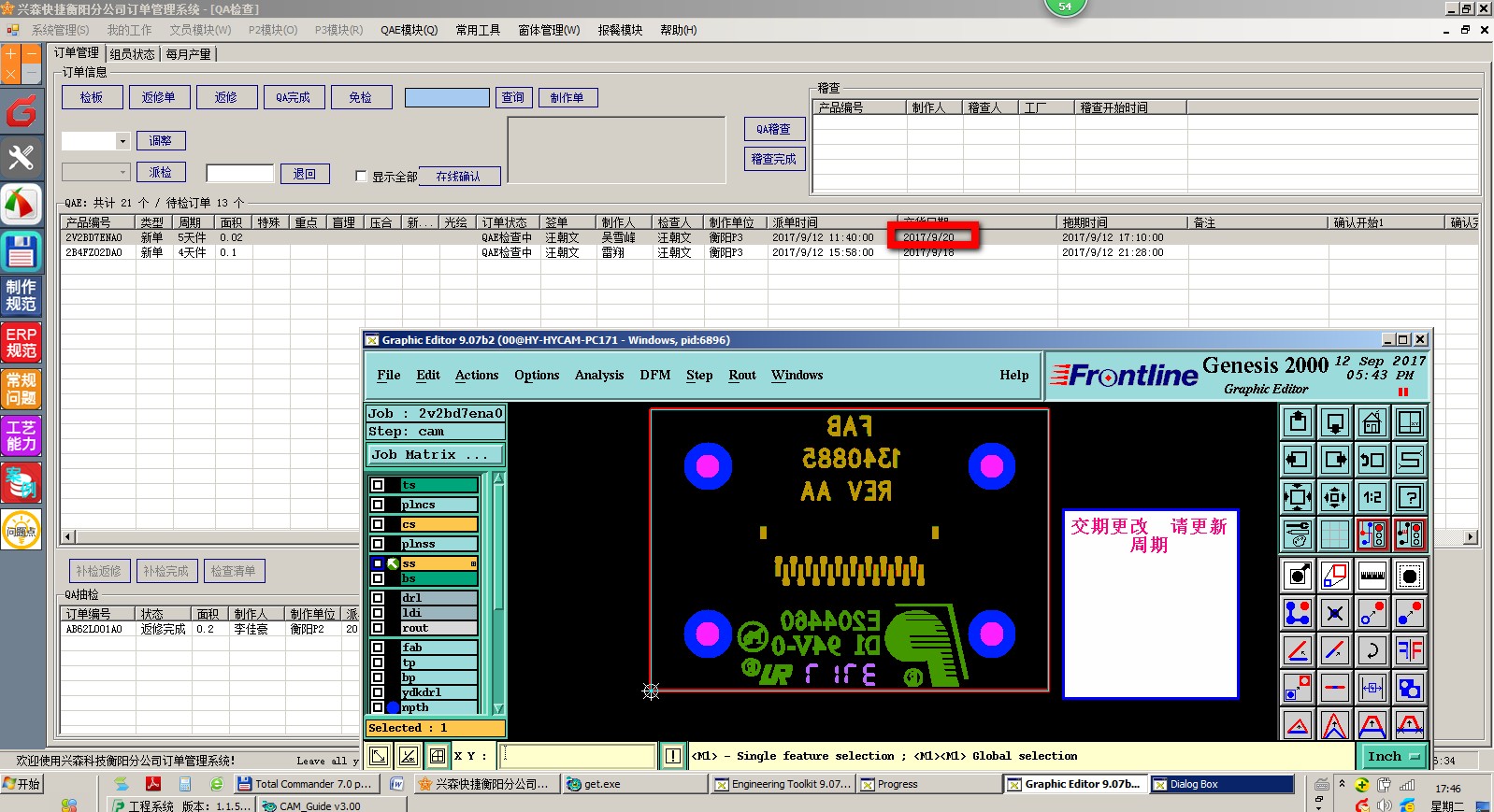Open the dropdown left of 调整 button

coord(122,141)
